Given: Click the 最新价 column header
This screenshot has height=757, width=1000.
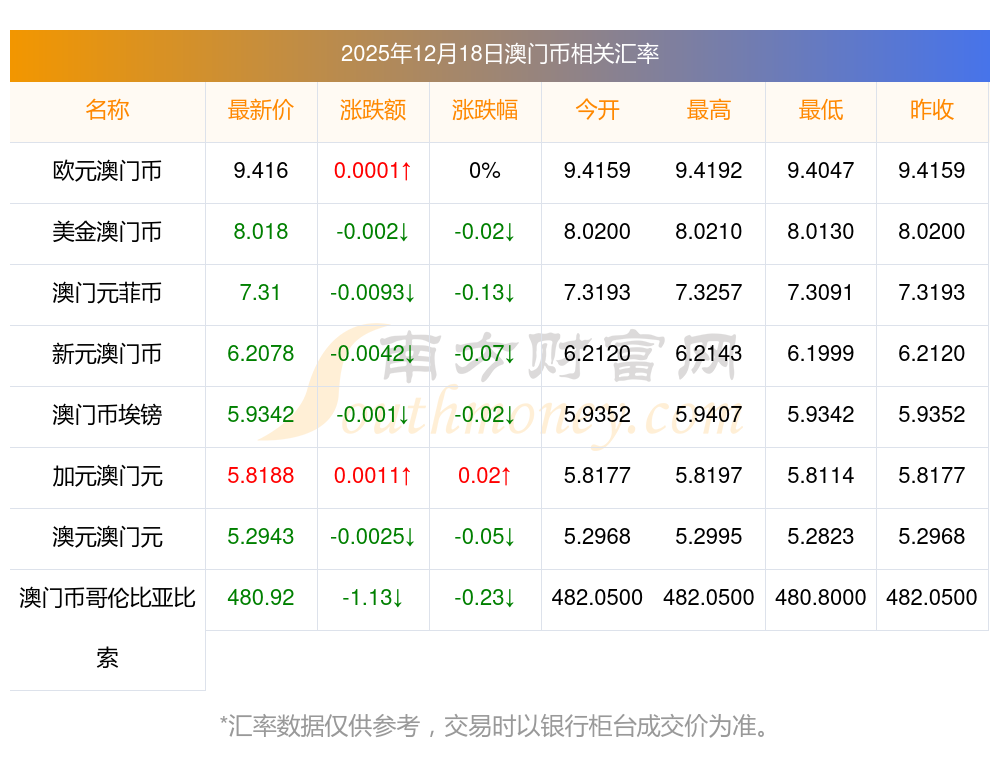Looking at the screenshot, I should click(x=261, y=110).
